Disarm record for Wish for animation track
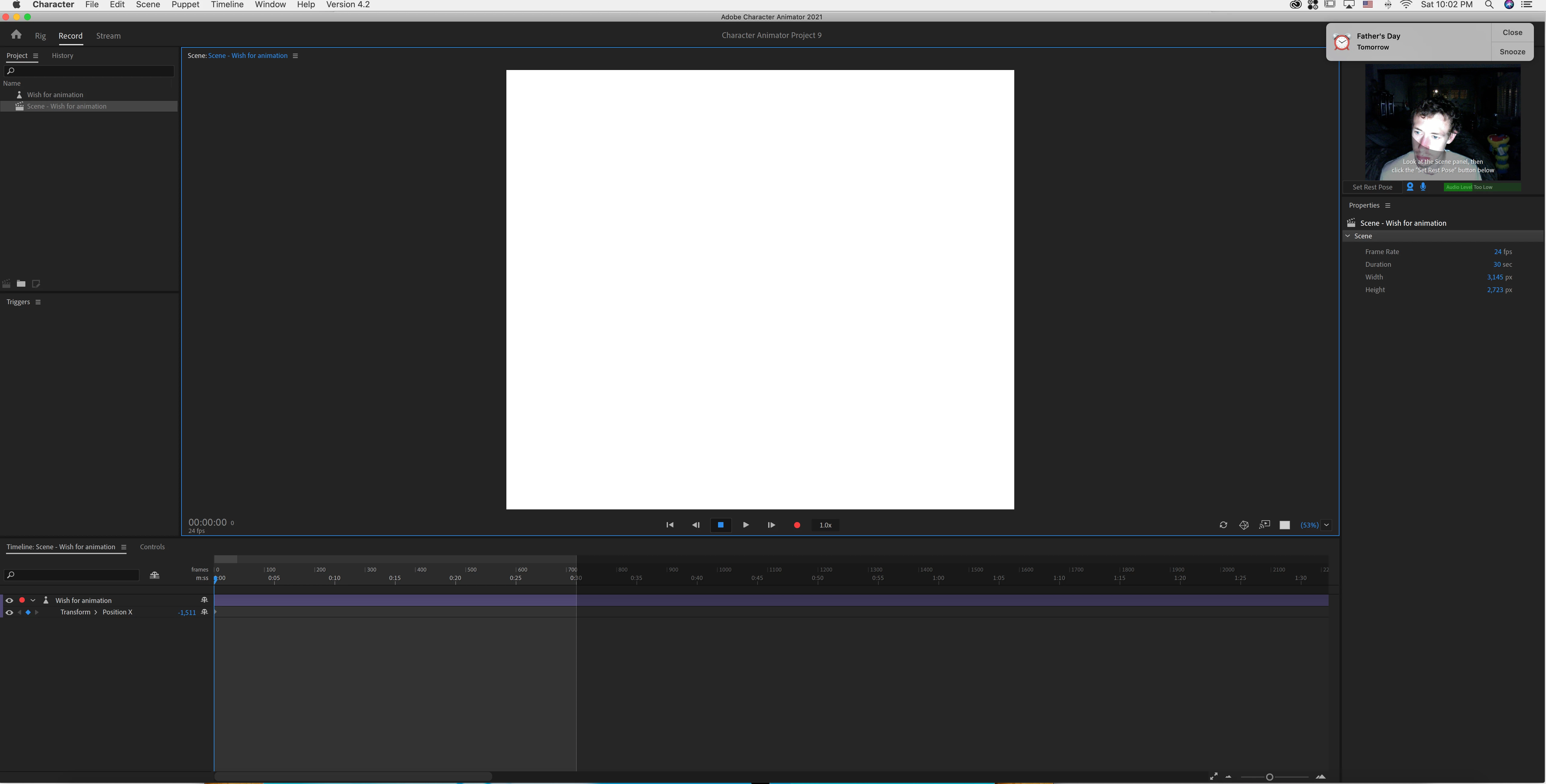The height and width of the screenshot is (784, 1546). (x=22, y=601)
